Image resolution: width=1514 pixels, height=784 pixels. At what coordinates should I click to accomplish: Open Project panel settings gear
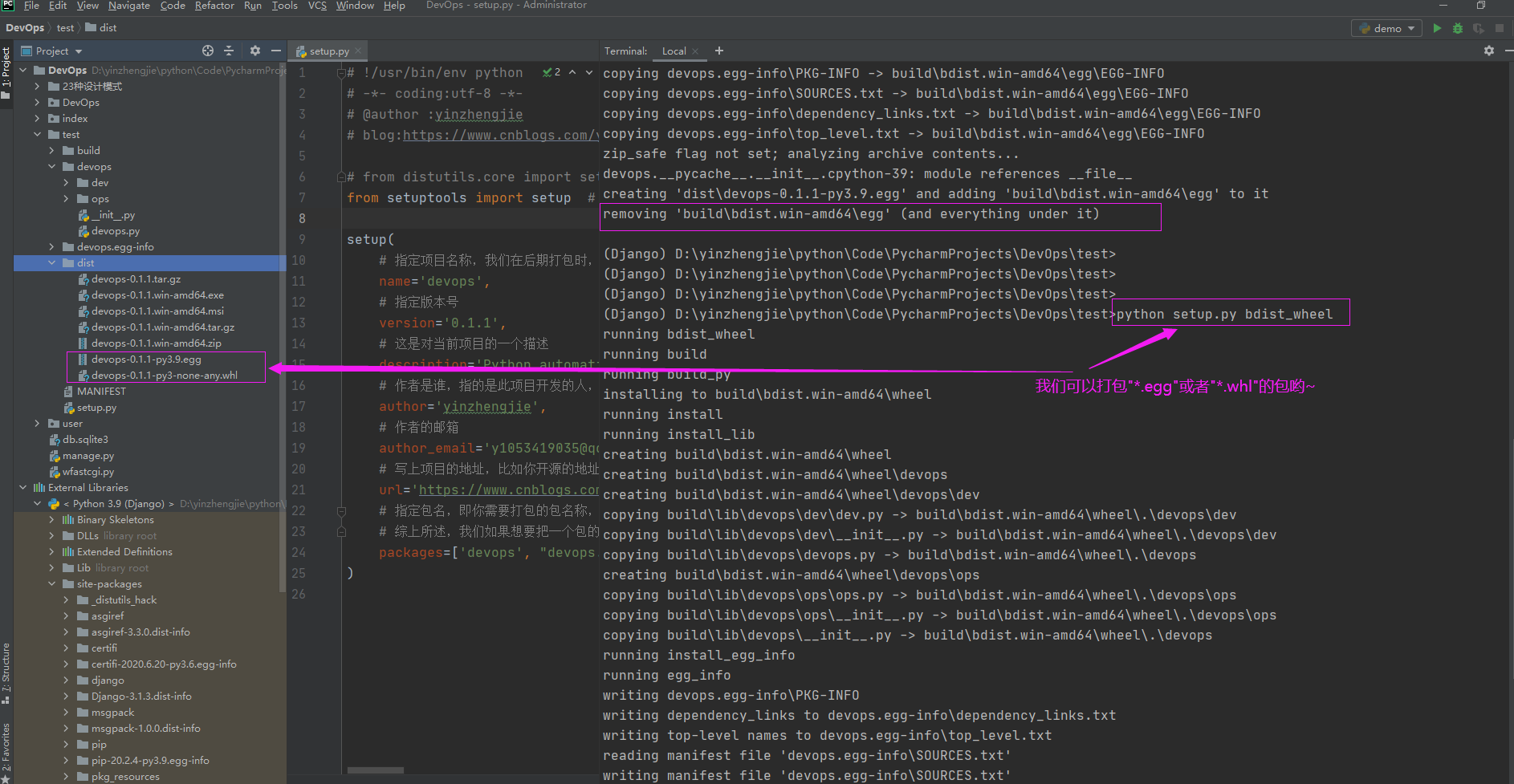(254, 51)
